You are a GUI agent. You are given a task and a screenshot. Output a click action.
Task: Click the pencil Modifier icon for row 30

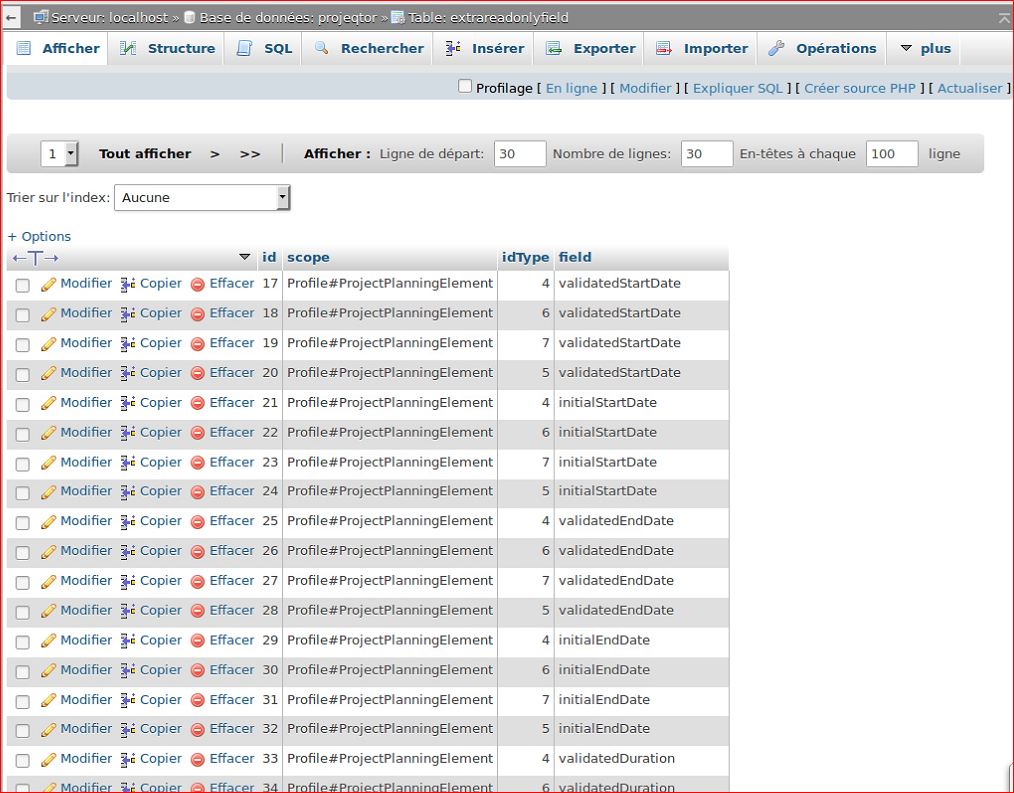(x=48, y=671)
